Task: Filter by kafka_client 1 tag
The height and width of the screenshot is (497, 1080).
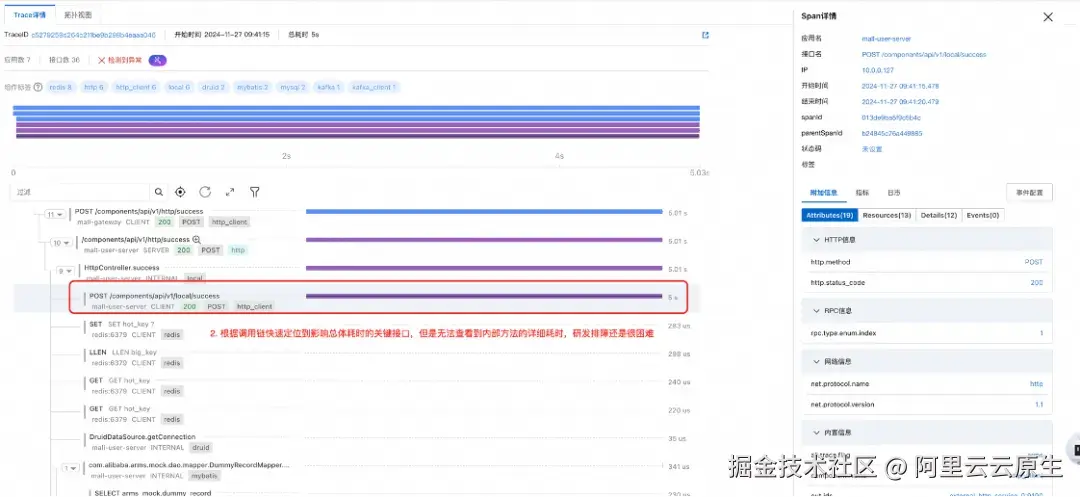Action: tap(374, 87)
